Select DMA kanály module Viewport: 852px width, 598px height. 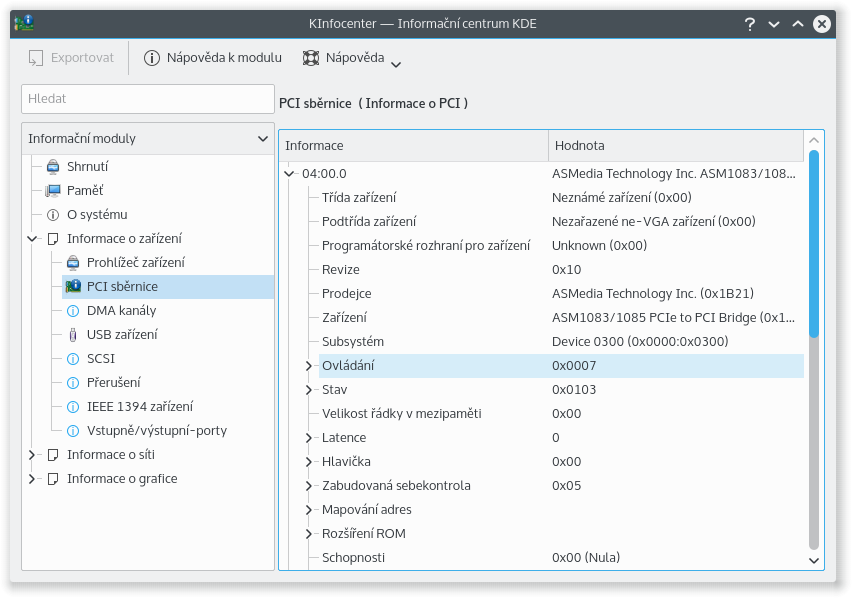pyautogui.click(x=122, y=311)
